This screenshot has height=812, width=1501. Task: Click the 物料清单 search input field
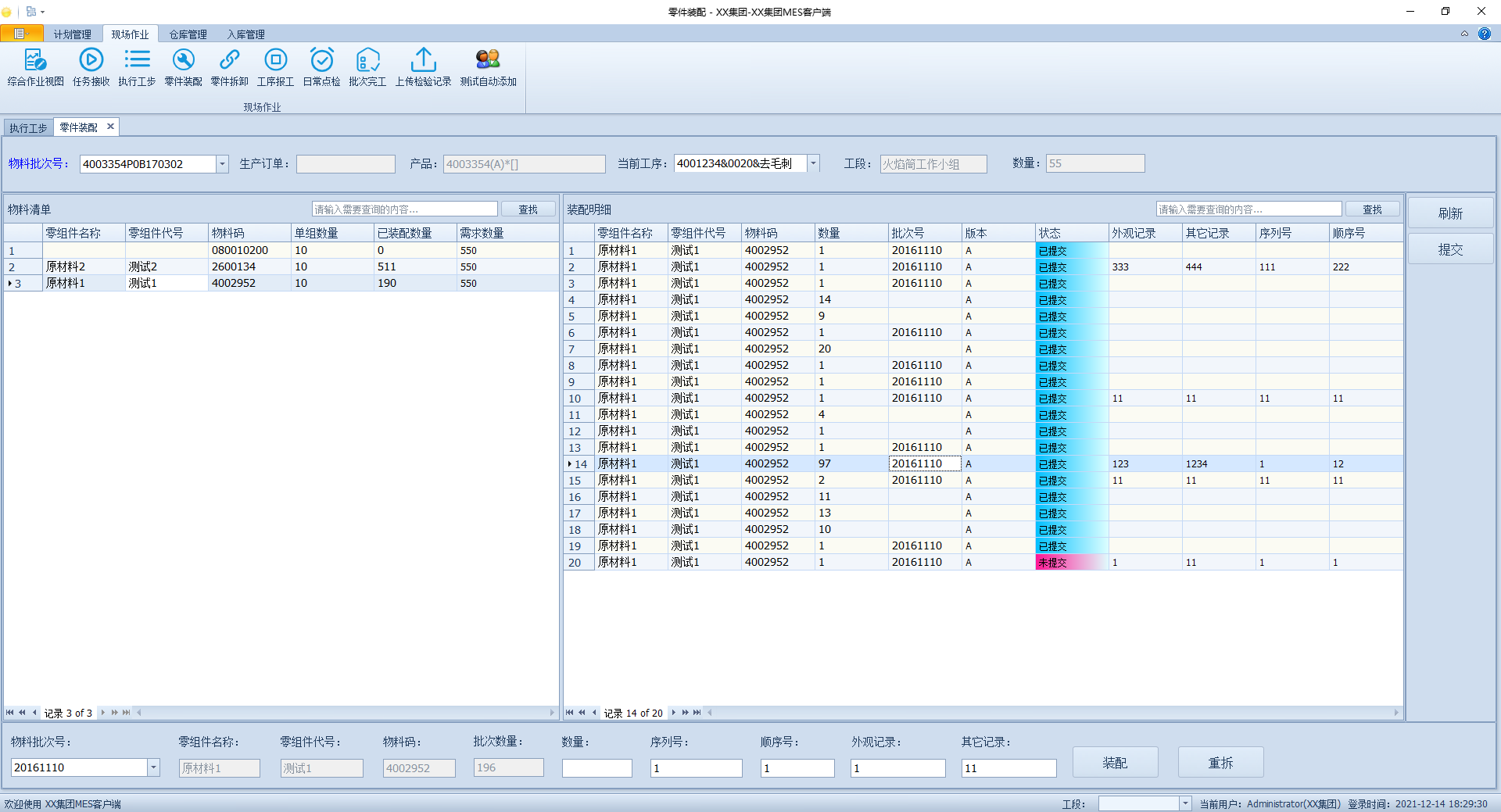pos(404,209)
